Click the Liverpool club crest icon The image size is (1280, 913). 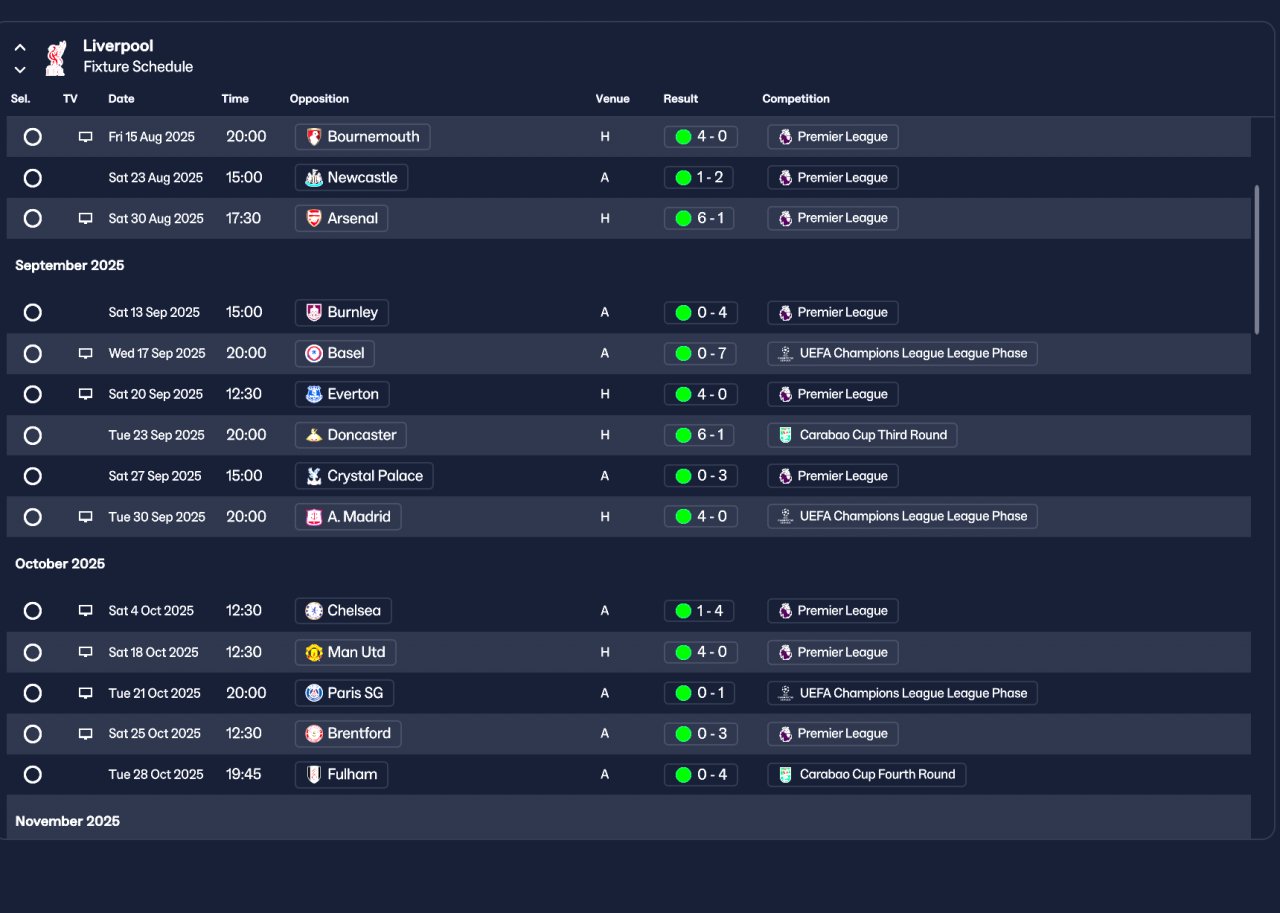[x=56, y=58]
